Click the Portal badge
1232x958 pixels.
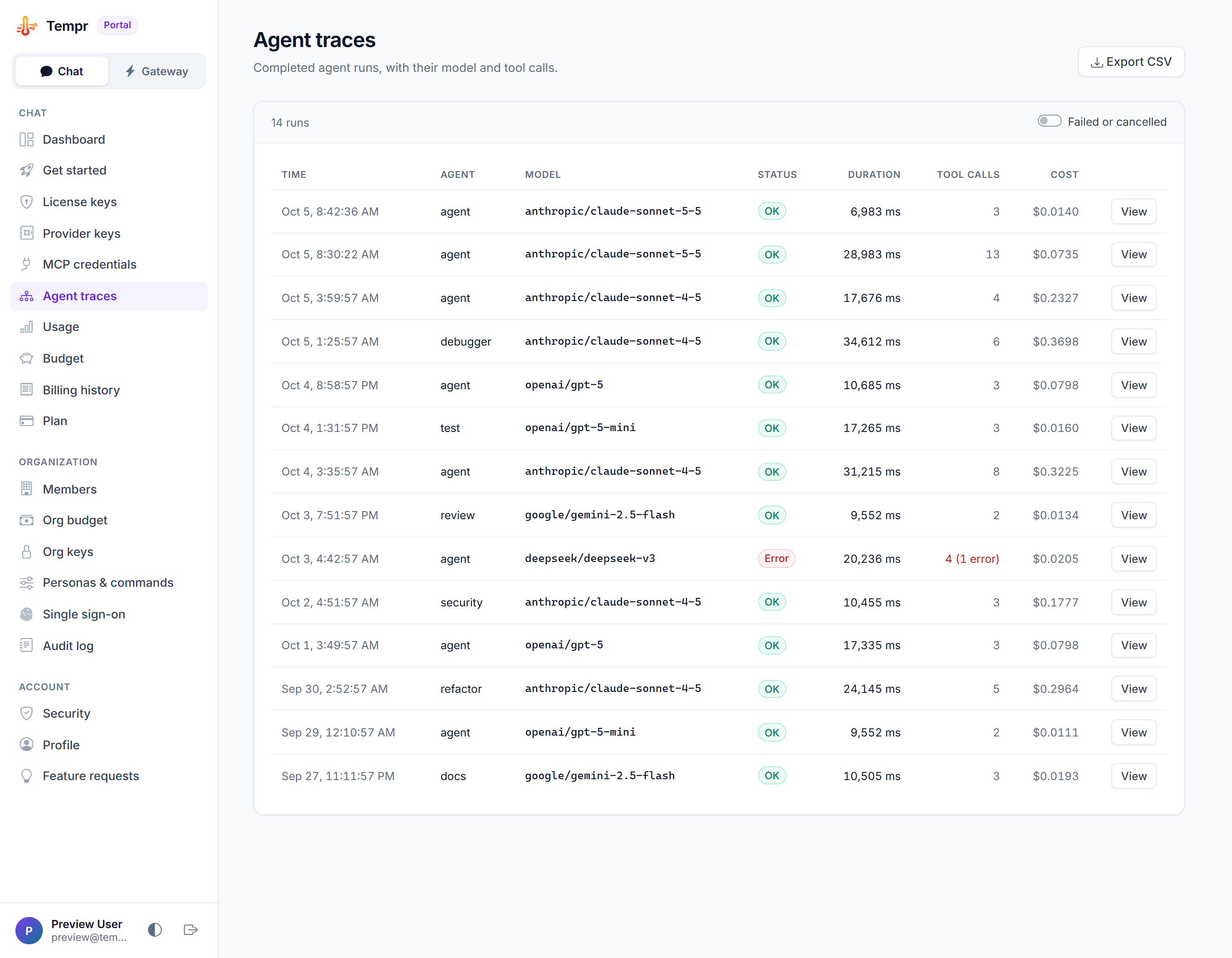point(117,25)
